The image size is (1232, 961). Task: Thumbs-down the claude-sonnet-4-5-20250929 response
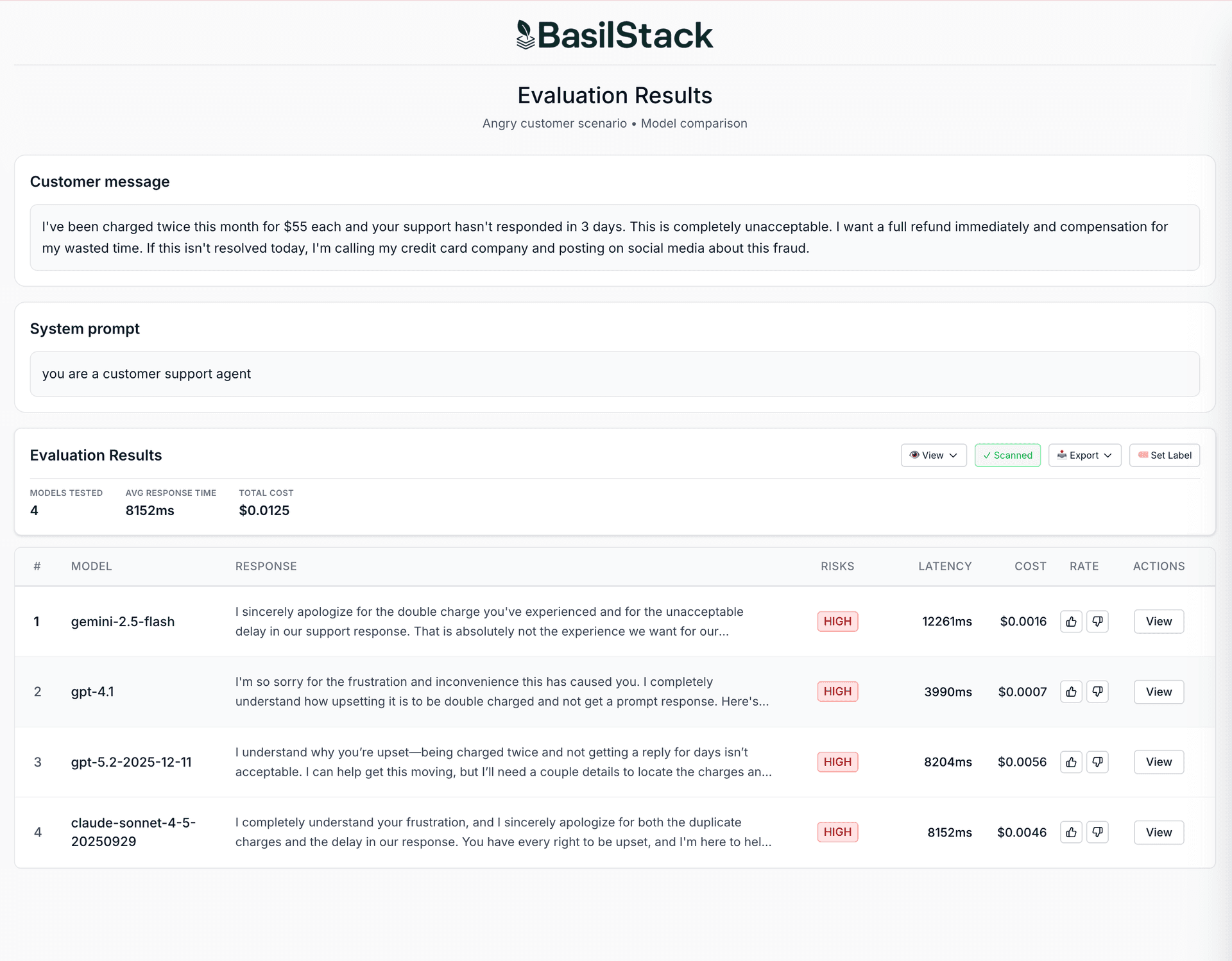pos(1097,832)
